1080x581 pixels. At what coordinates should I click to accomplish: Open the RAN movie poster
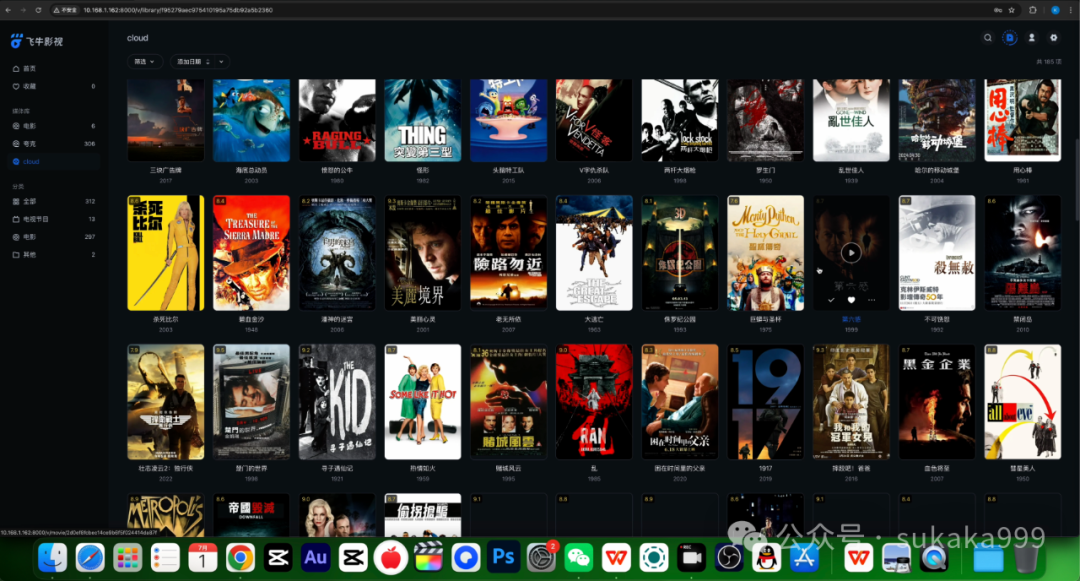coord(594,402)
